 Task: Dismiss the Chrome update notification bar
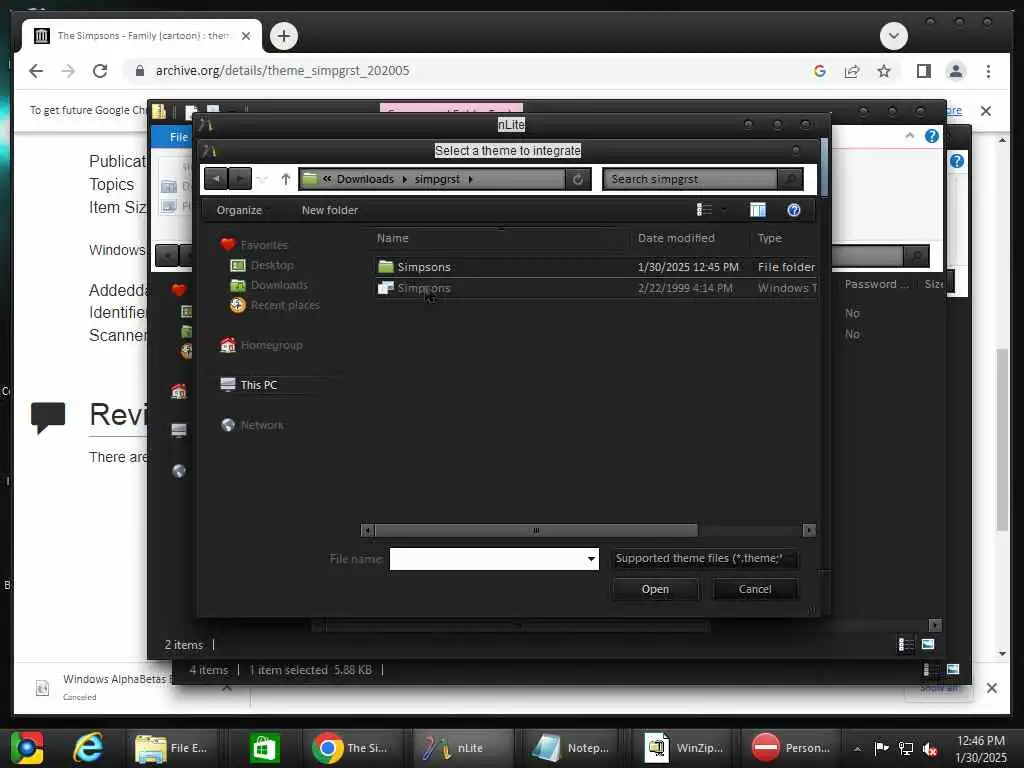click(x=985, y=111)
